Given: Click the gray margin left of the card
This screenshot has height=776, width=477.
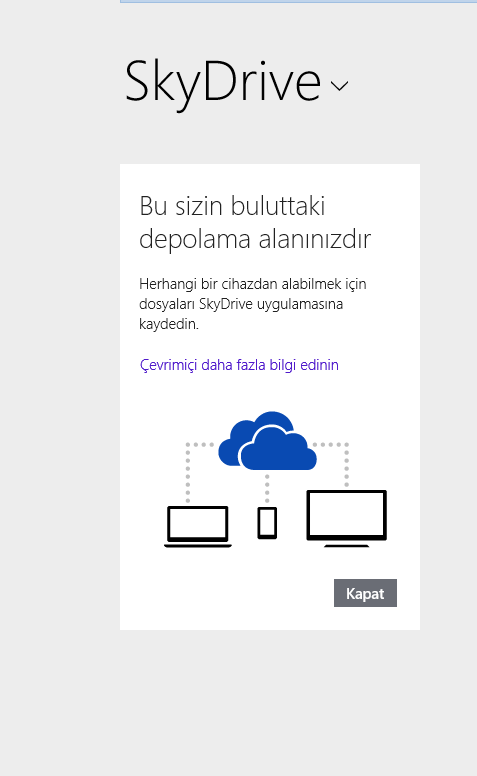Looking at the screenshot, I should click(59, 396).
